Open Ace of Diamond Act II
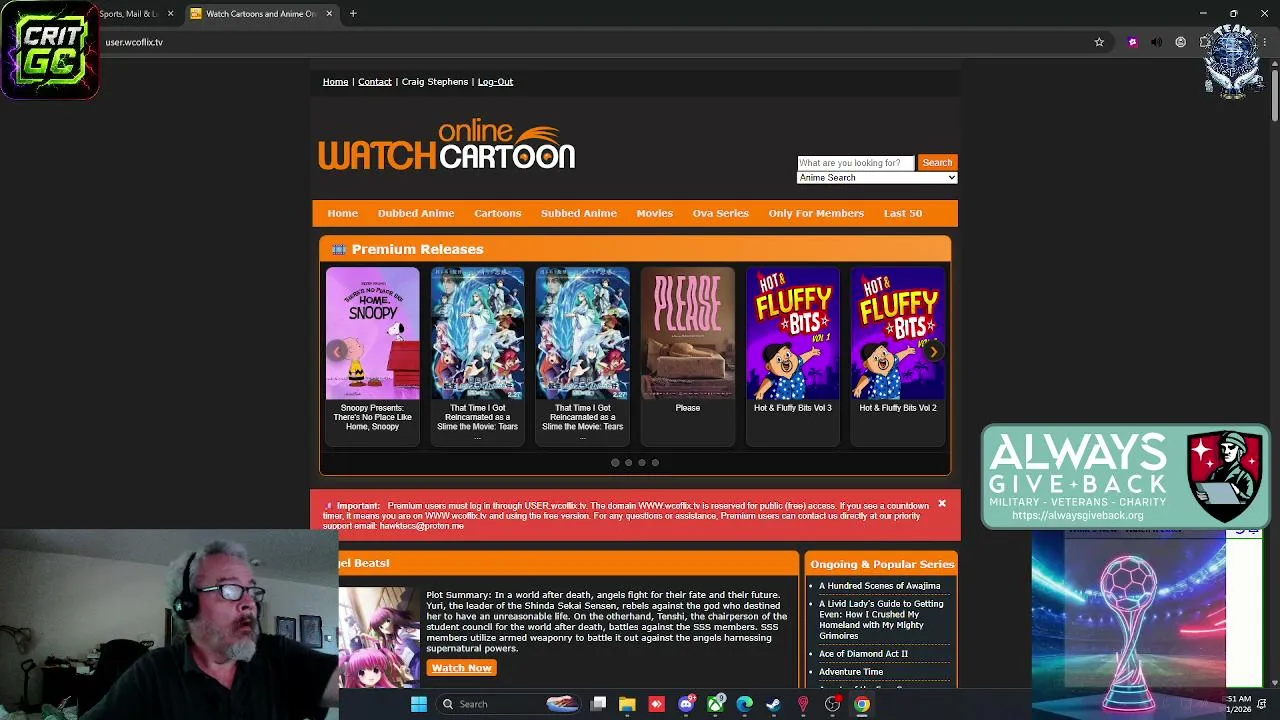 (x=864, y=654)
